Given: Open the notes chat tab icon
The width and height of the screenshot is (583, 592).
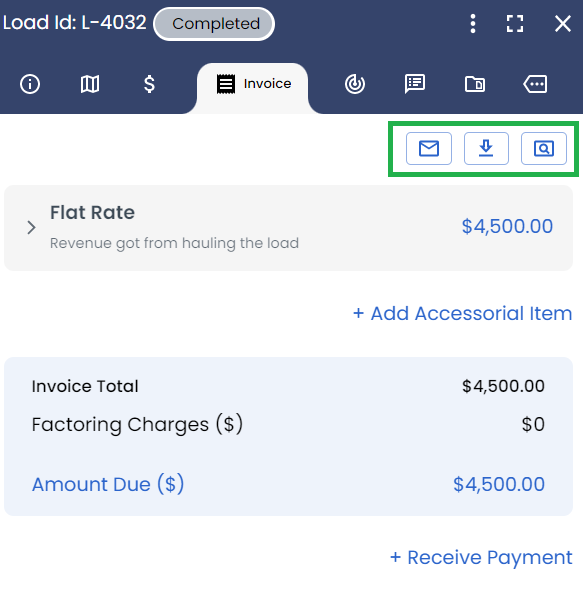Looking at the screenshot, I should coord(415,84).
